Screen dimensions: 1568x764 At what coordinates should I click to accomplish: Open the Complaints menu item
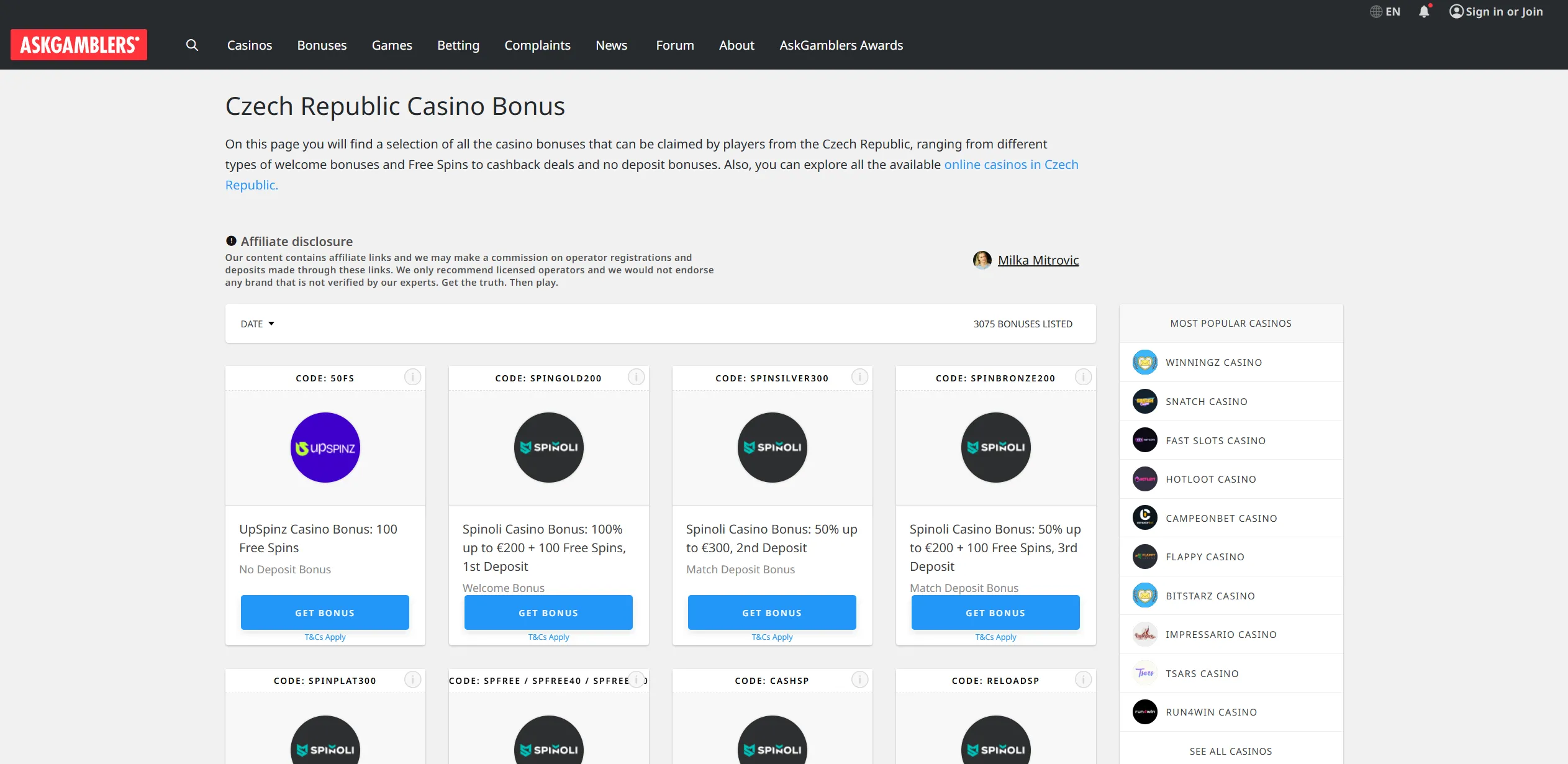pos(537,45)
